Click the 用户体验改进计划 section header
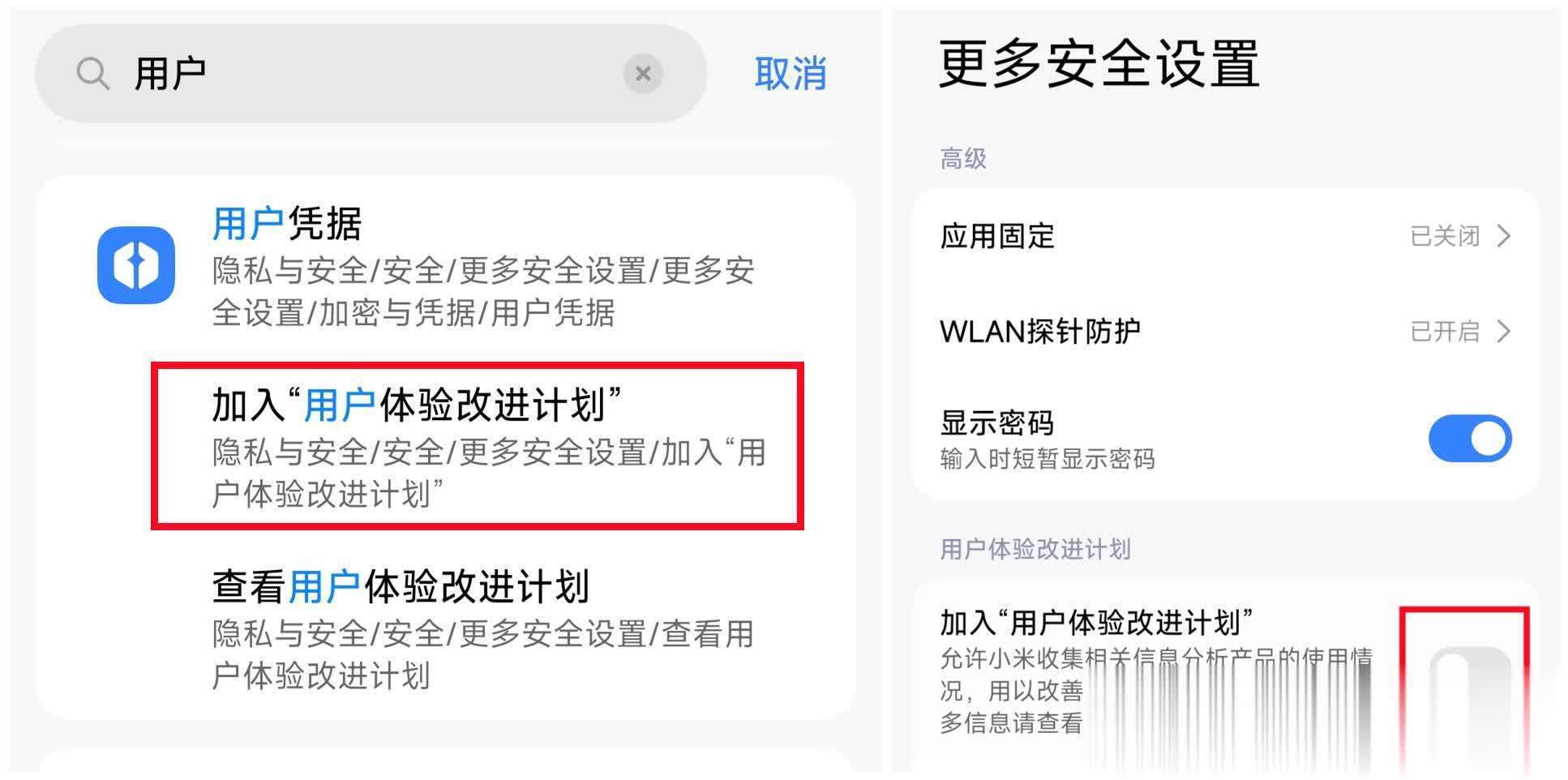Viewport: 1568px width, 780px height. 1035,549
